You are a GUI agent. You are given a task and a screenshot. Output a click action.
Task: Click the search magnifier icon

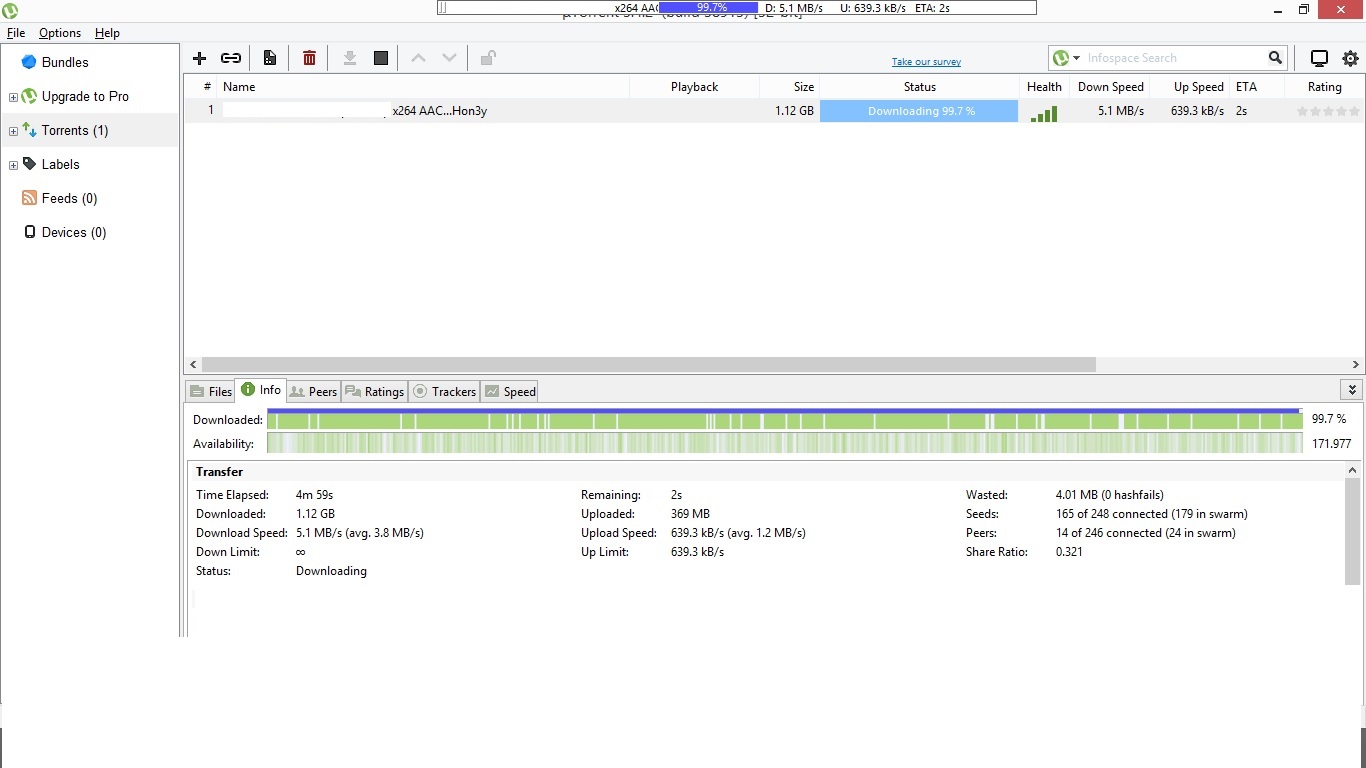point(1275,58)
